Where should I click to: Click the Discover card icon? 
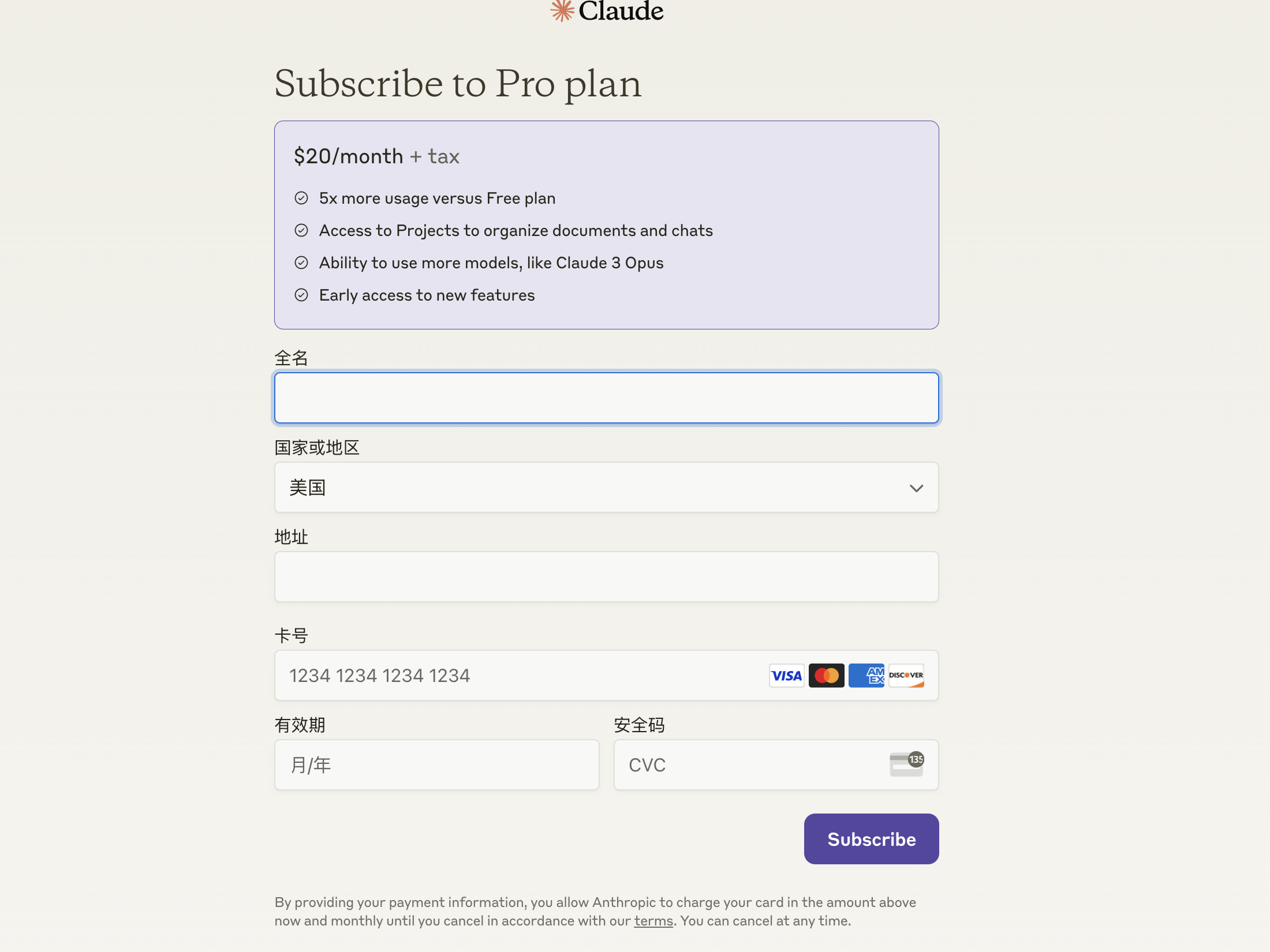(x=906, y=676)
